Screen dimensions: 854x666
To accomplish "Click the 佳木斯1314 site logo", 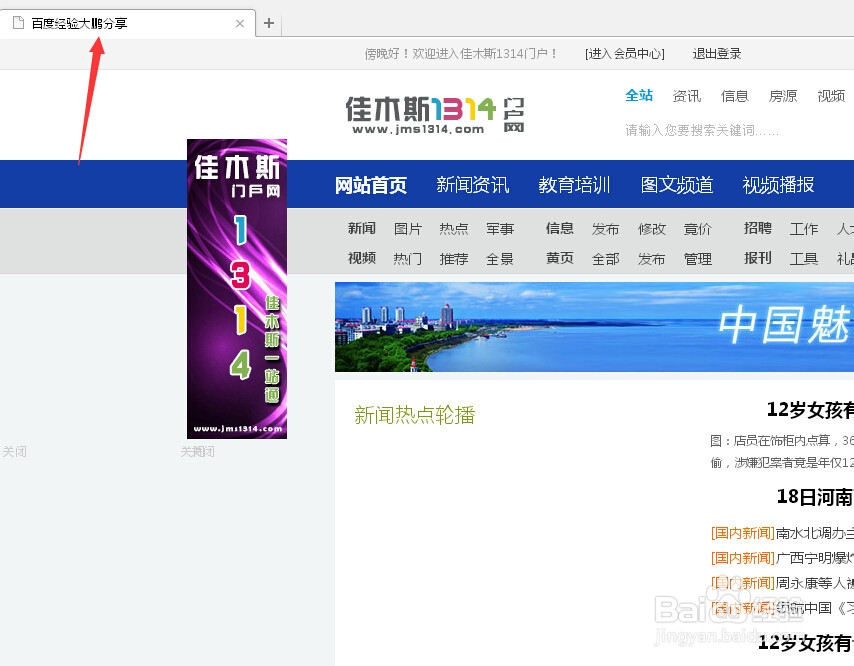I will tap(435, 114).
